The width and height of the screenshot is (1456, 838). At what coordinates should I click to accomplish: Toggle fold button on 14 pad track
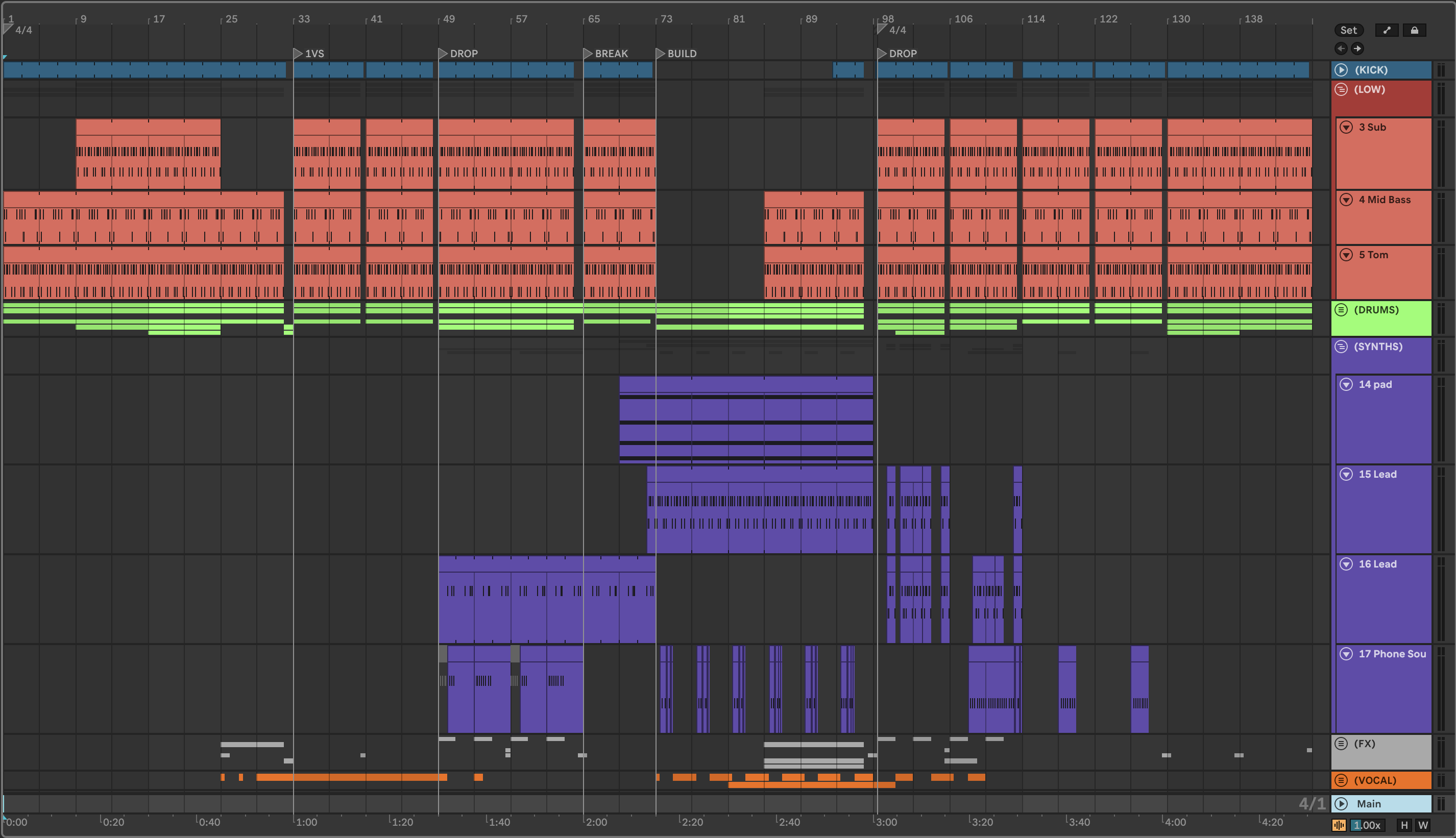[1346, 384]
